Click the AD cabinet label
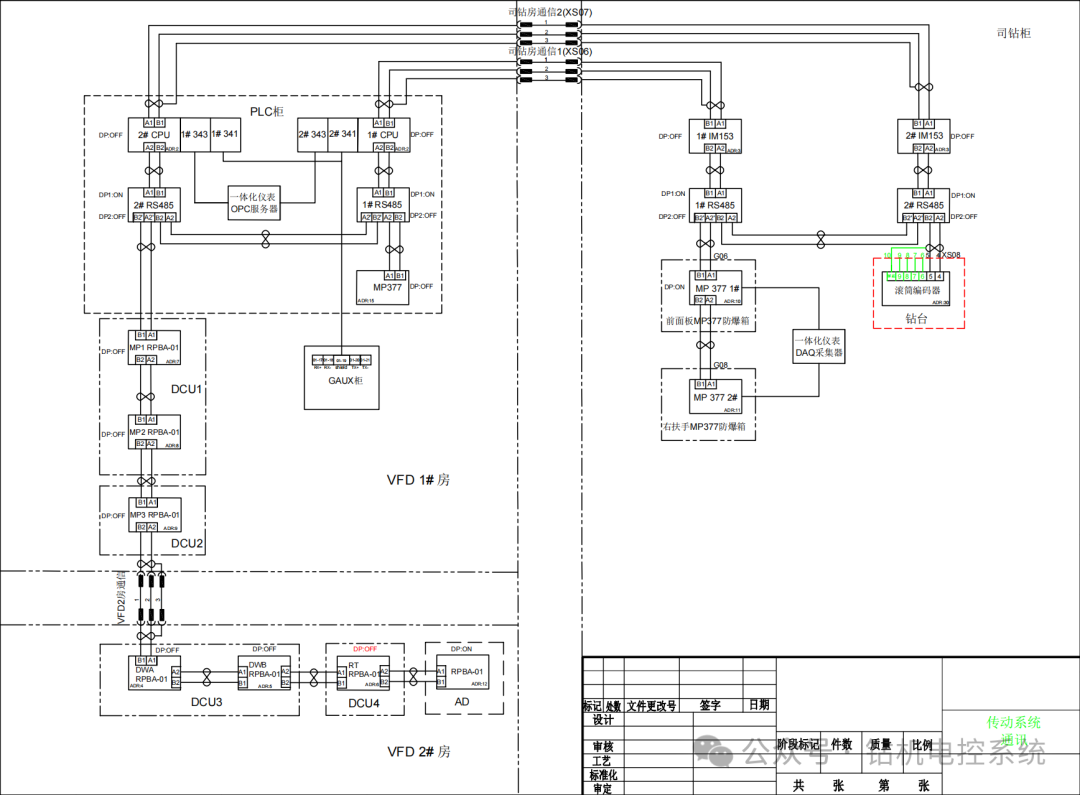Screen dimensions: 1080x795 coord(462,702)
